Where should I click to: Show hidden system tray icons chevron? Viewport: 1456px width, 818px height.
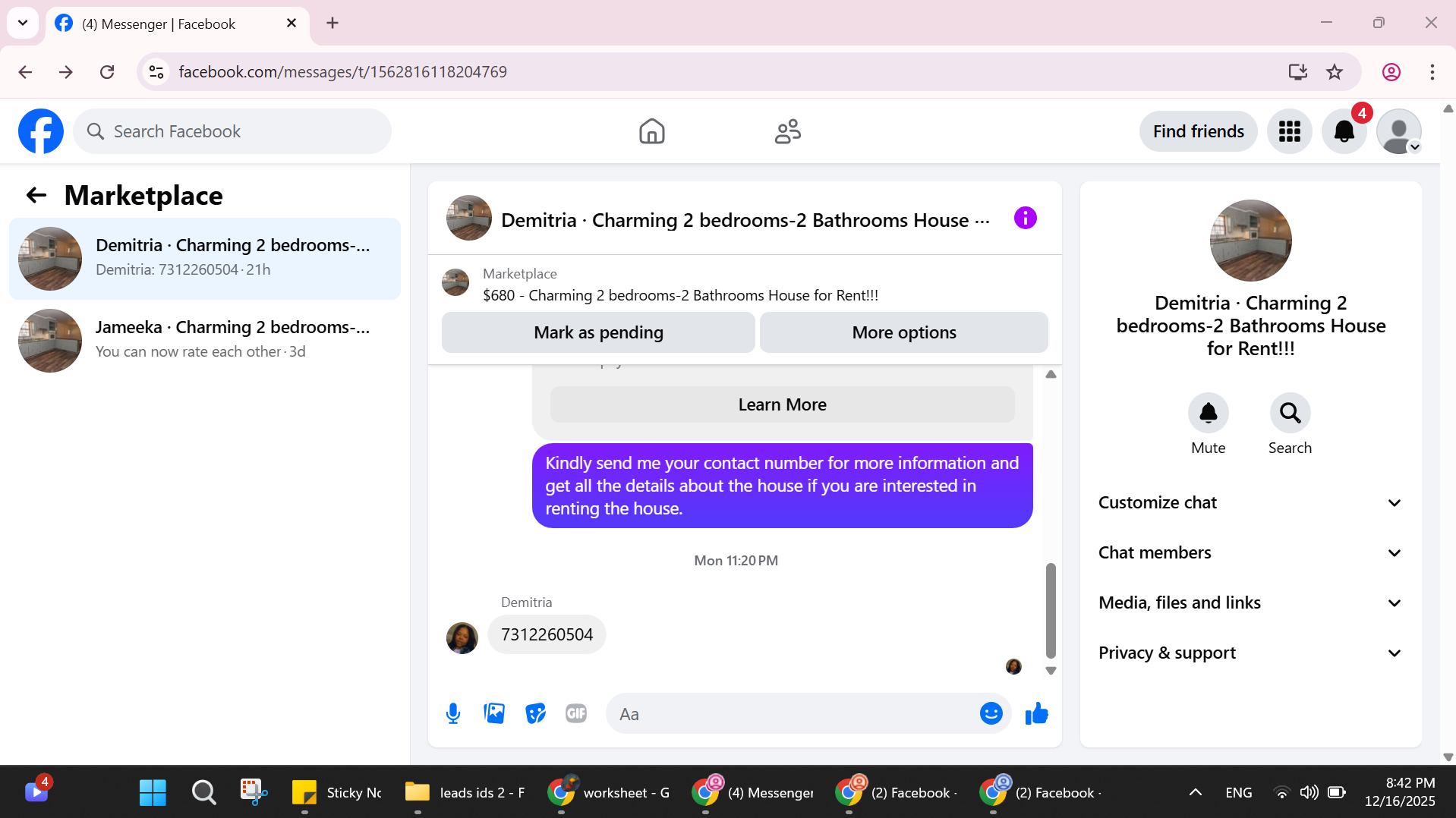point(1195,793)
